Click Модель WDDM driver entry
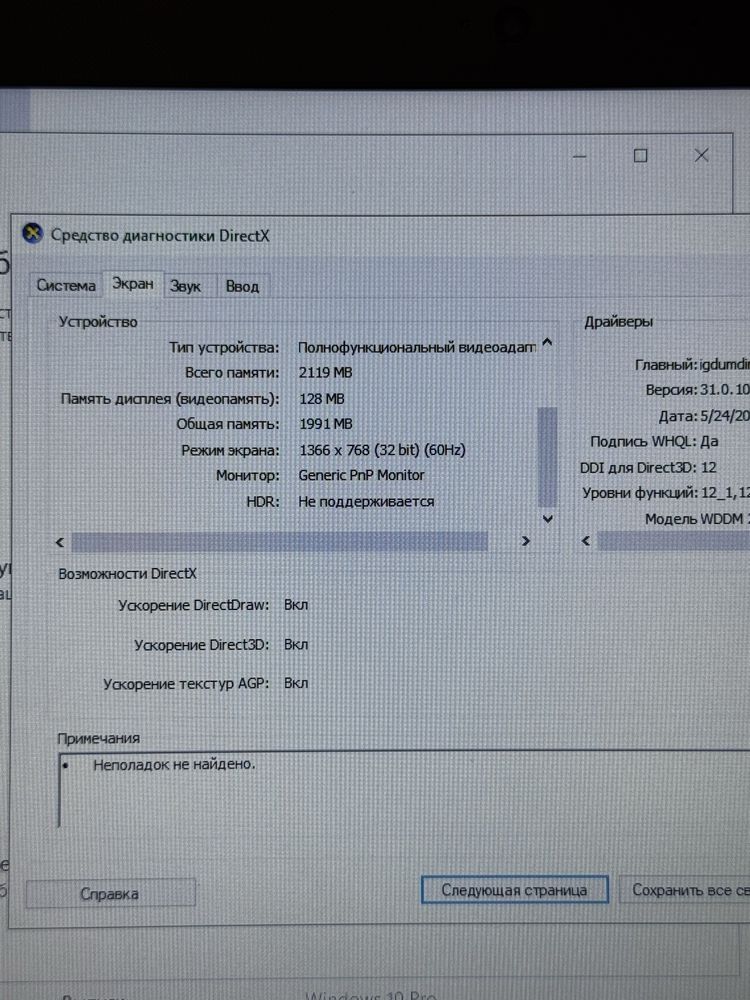 click(697, 519)
